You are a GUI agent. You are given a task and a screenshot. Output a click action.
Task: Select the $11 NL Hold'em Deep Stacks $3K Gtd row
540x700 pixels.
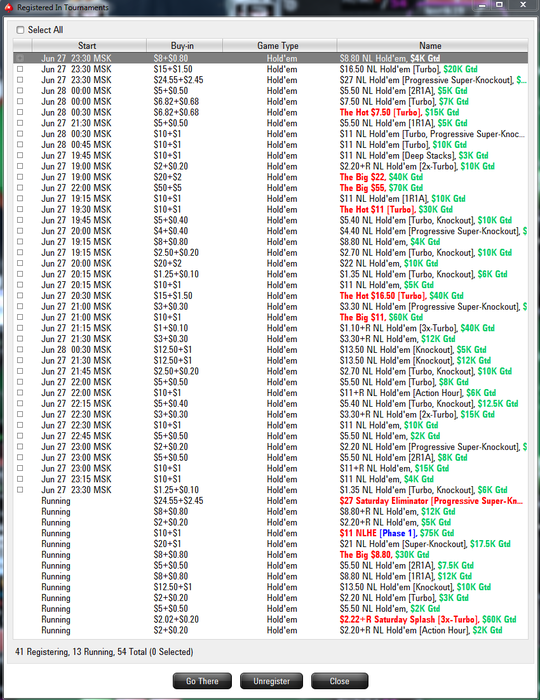[x=270, y=155]
